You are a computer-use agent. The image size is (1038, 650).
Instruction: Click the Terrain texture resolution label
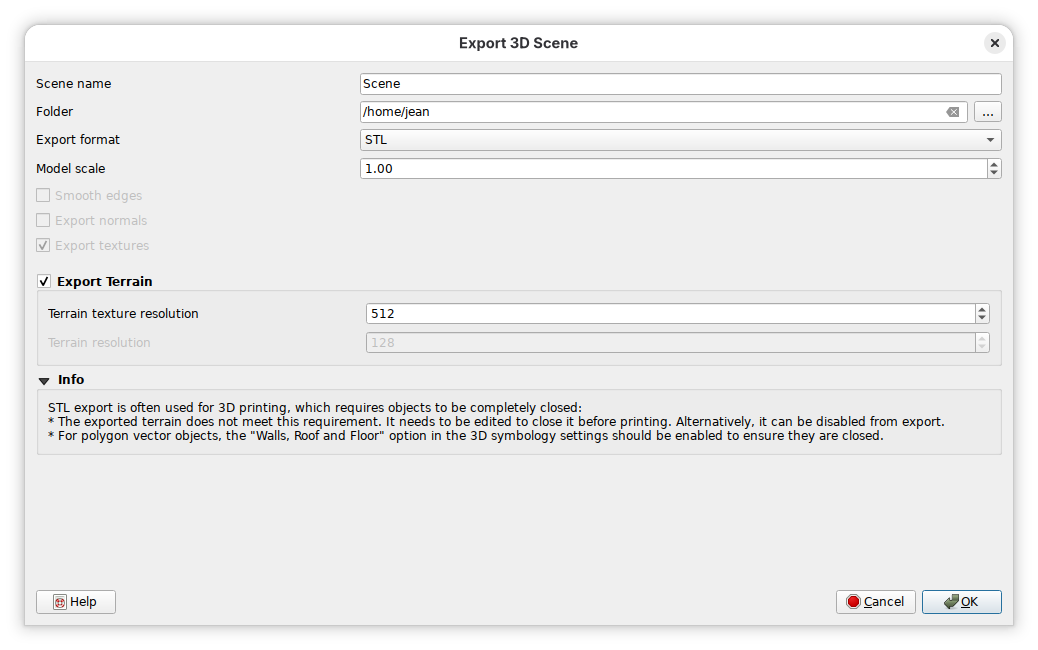click(x=123, y=314)
